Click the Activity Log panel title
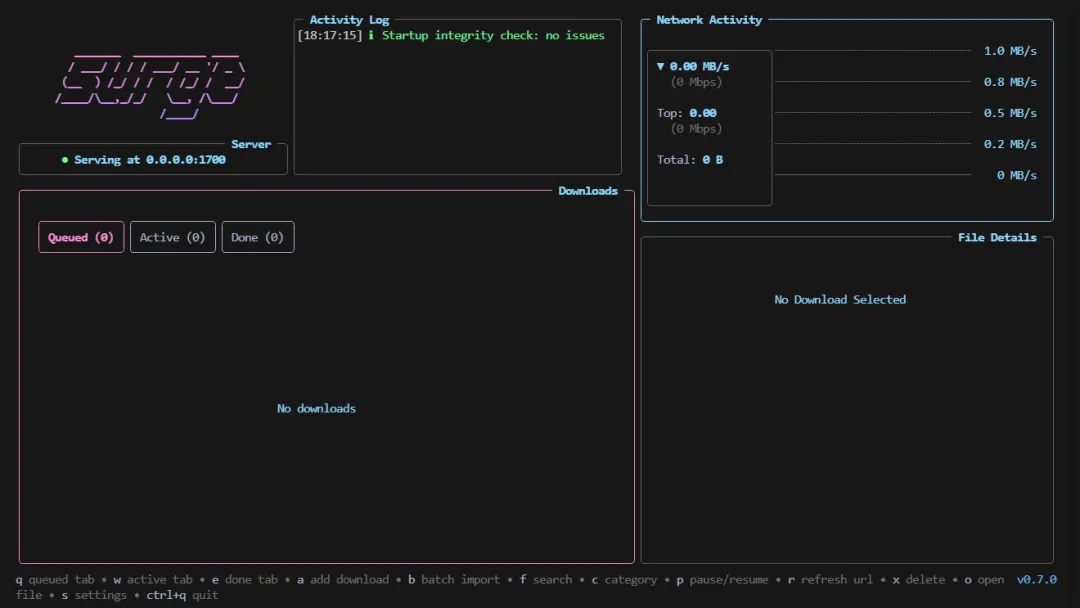 (x=349, y=20)
